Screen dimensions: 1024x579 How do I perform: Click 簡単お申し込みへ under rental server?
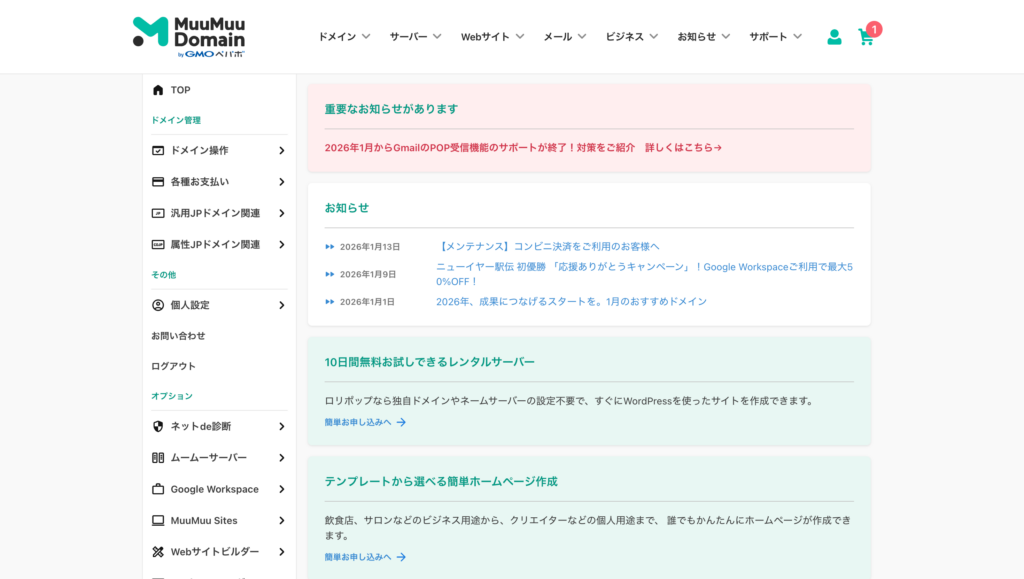[x=365, y=422]
